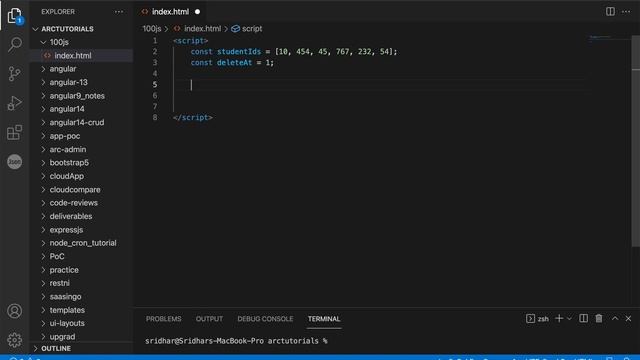Open the Manage gear icon
This screenshot has width=640, height=360.
[15, 340]
